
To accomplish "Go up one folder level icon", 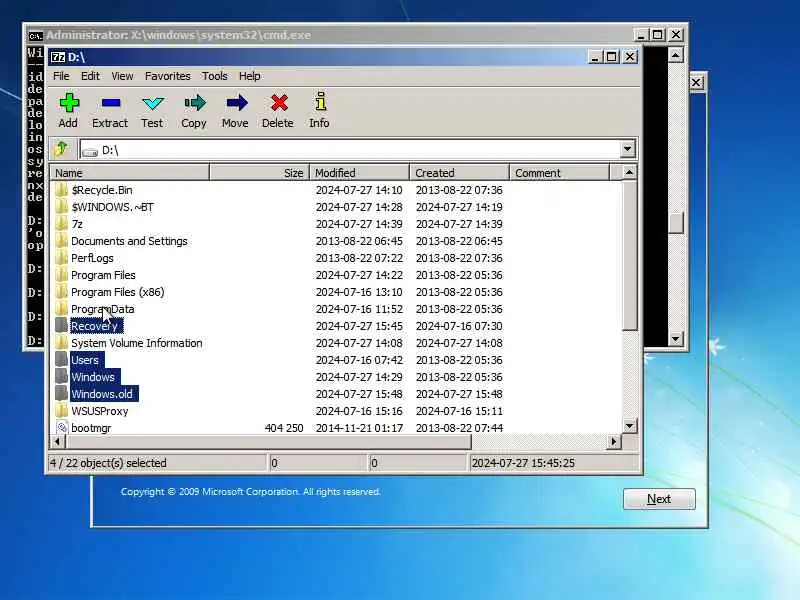I will pyautogui.click(x=62, y=149).
